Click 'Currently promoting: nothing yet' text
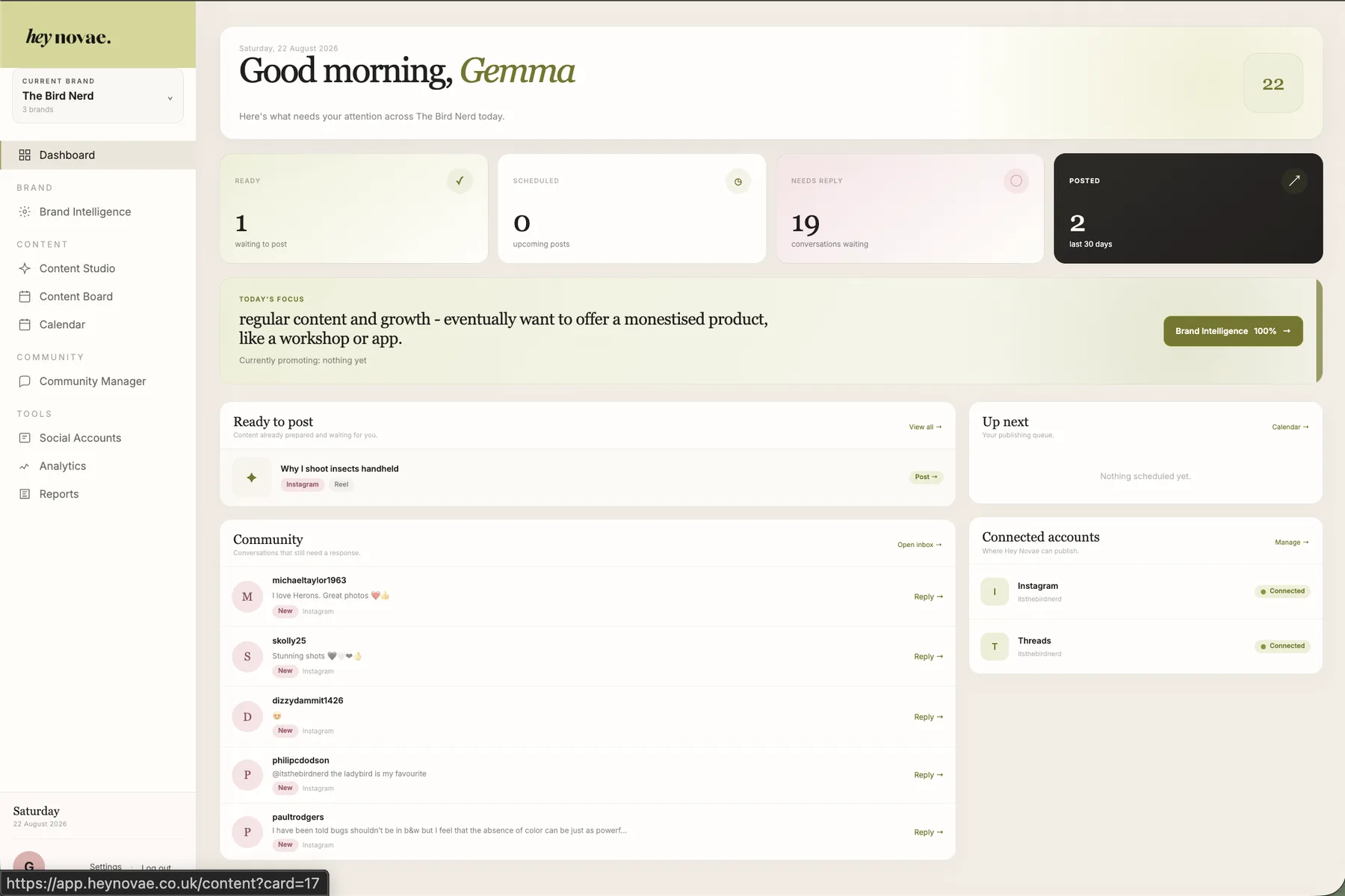This screenshot has height=896, width=1345. [303, 360]
